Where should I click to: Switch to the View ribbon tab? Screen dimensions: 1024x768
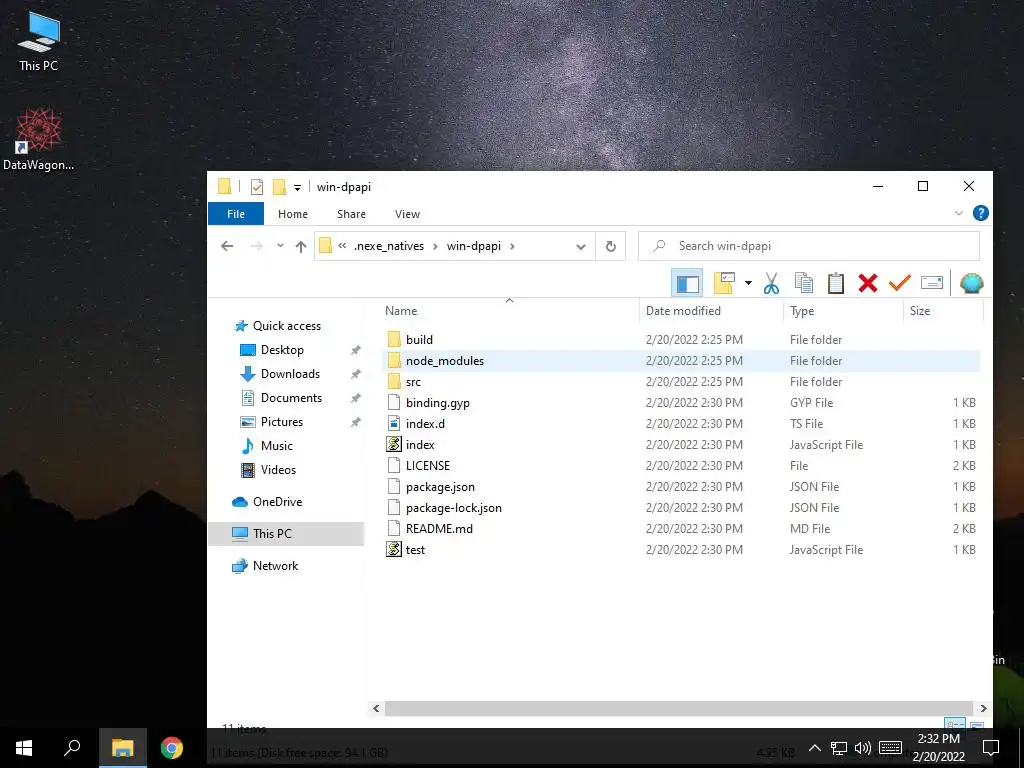[x=408, y=214]
